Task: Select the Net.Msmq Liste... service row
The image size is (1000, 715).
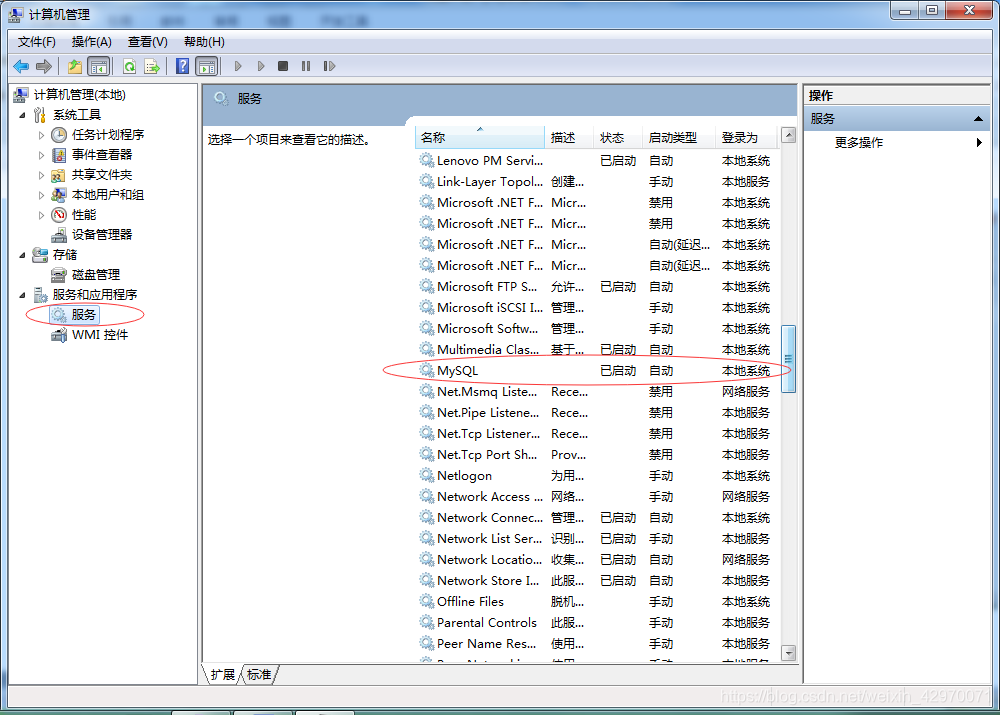Action: click(598, 391)
